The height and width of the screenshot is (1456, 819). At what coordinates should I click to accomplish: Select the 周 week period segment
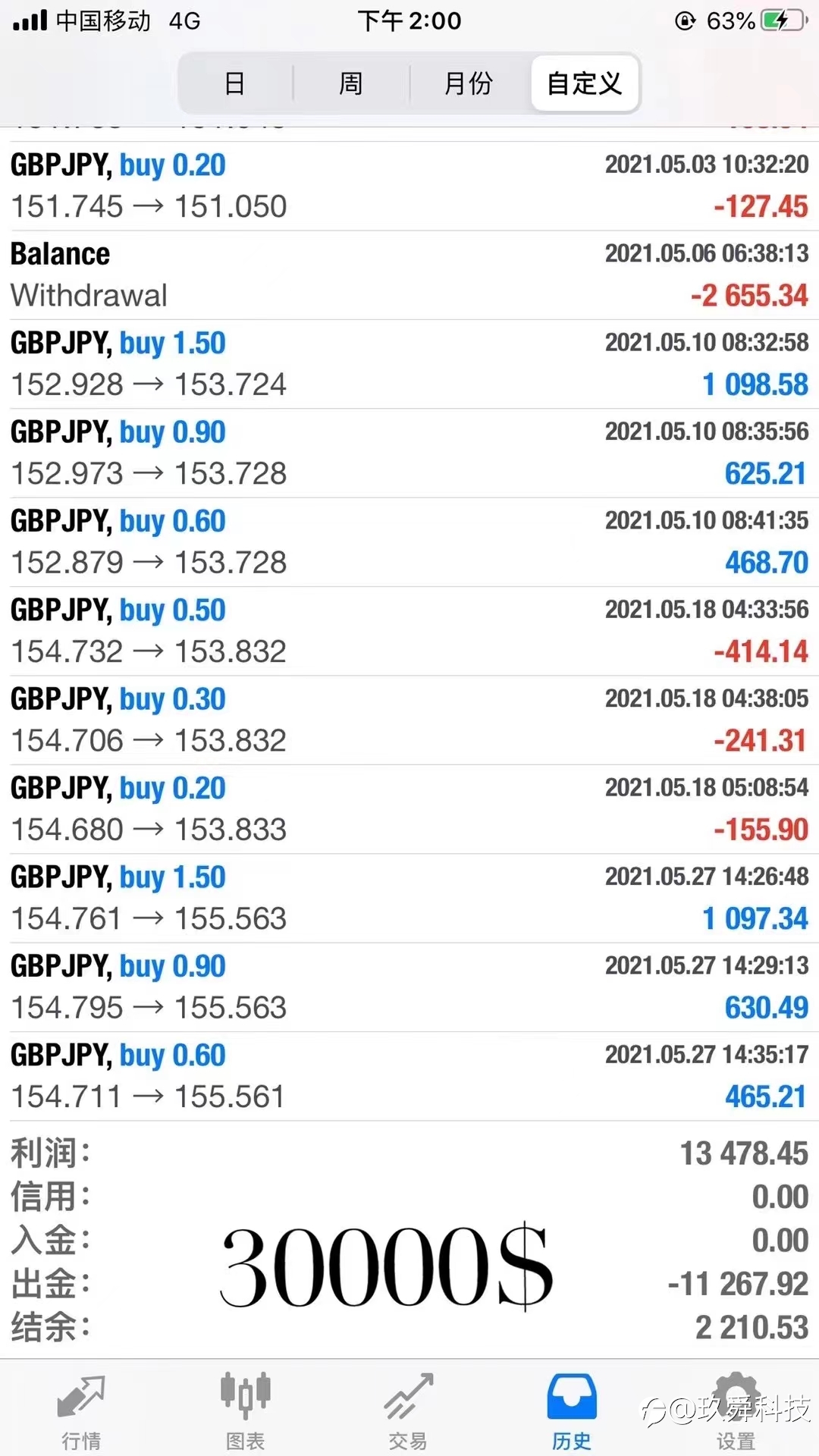tap(350, 83)
